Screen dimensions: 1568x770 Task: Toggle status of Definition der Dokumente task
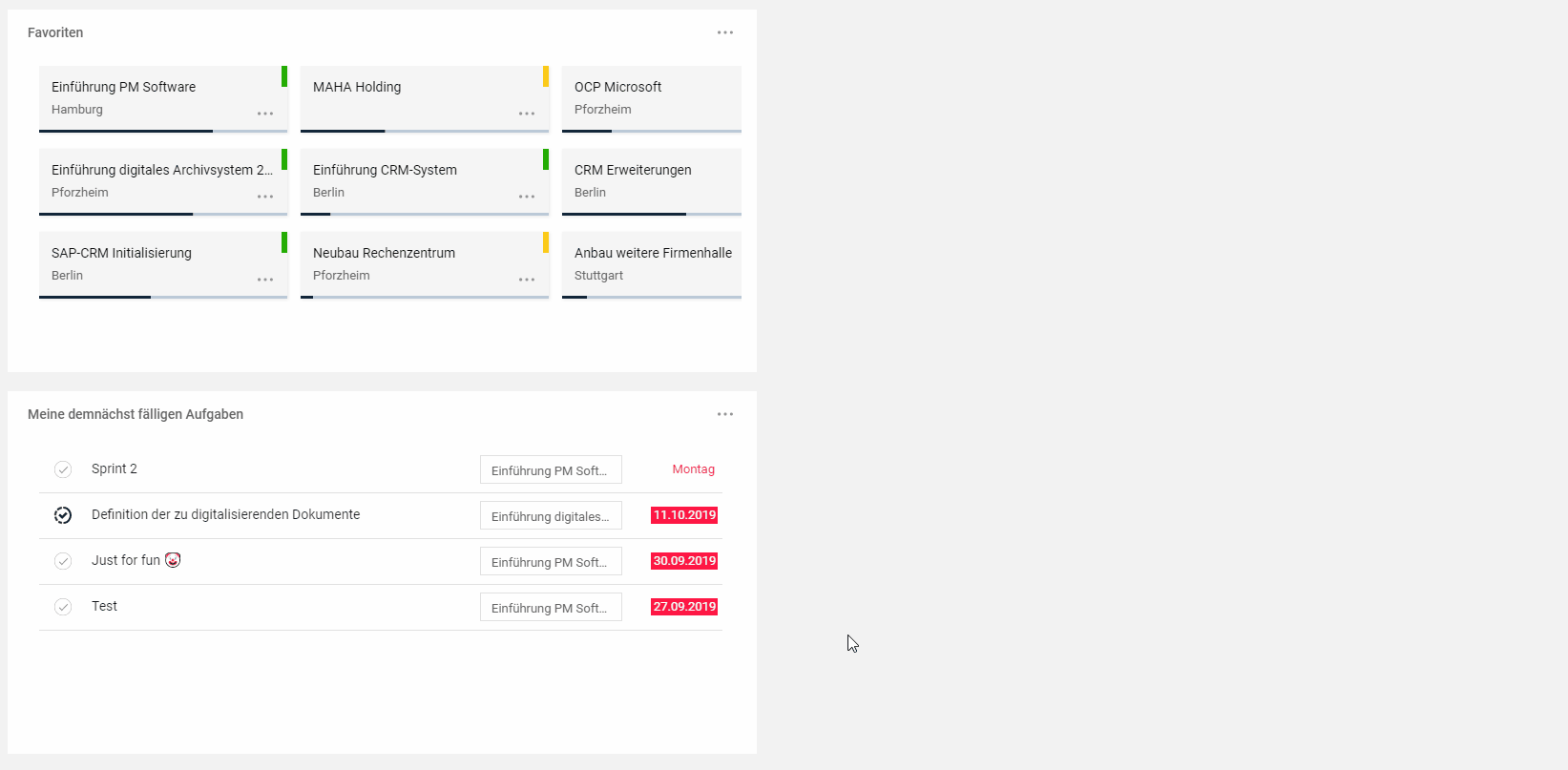(x=63, y=515)
